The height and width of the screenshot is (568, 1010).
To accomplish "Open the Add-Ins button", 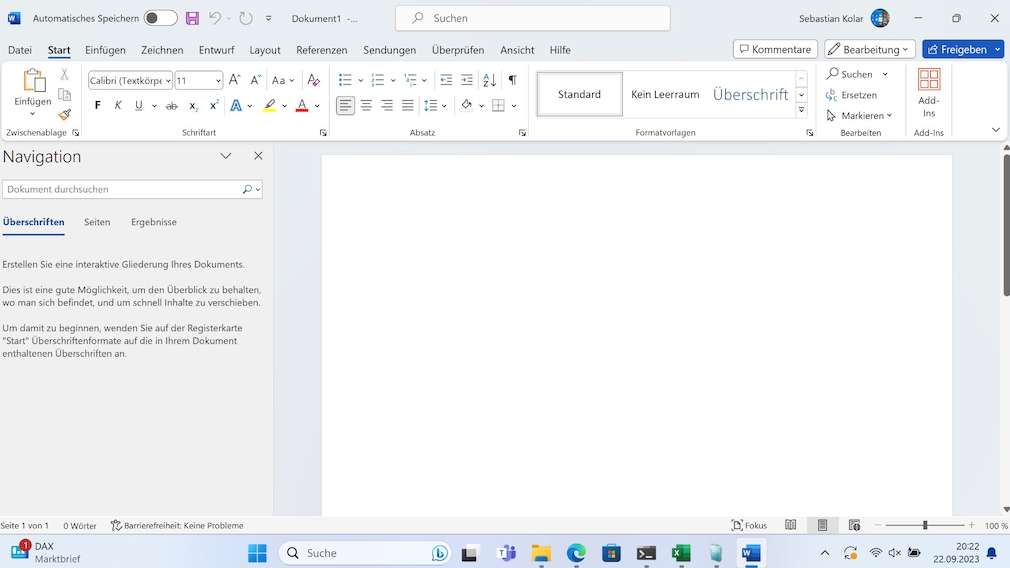I will click(928, 92).
